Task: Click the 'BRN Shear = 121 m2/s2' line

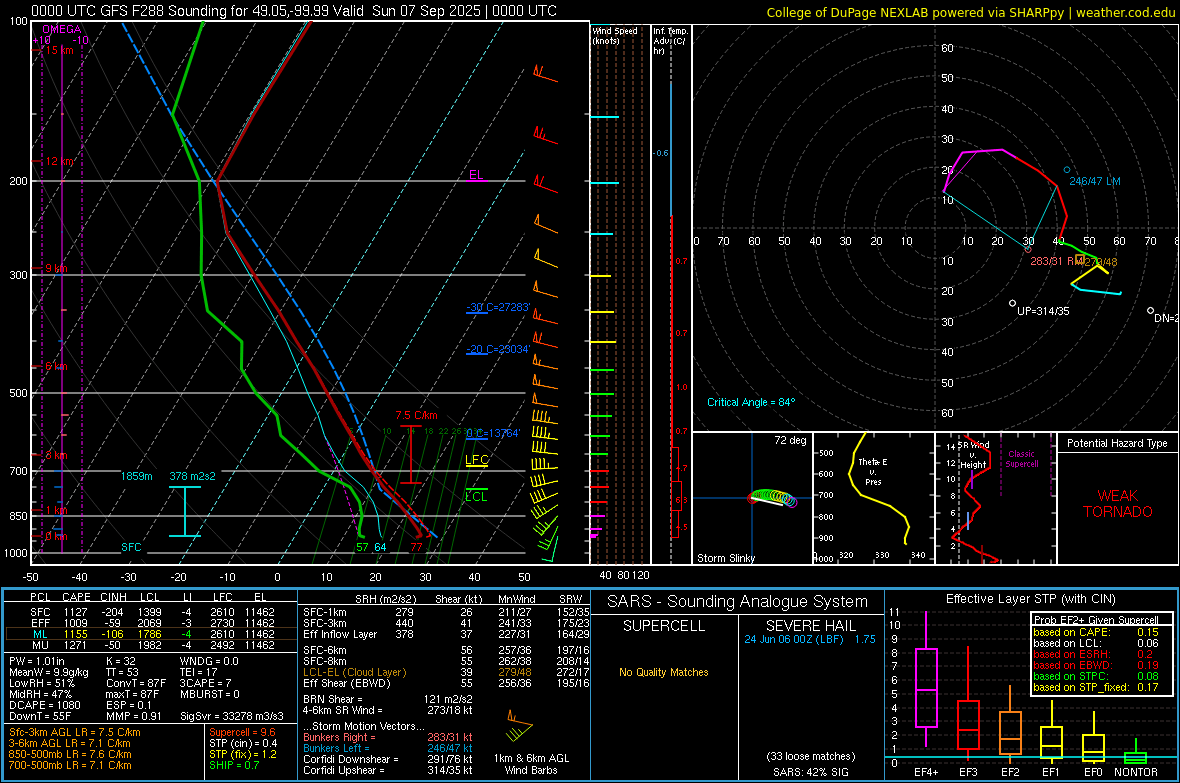Action: point(388,699)
